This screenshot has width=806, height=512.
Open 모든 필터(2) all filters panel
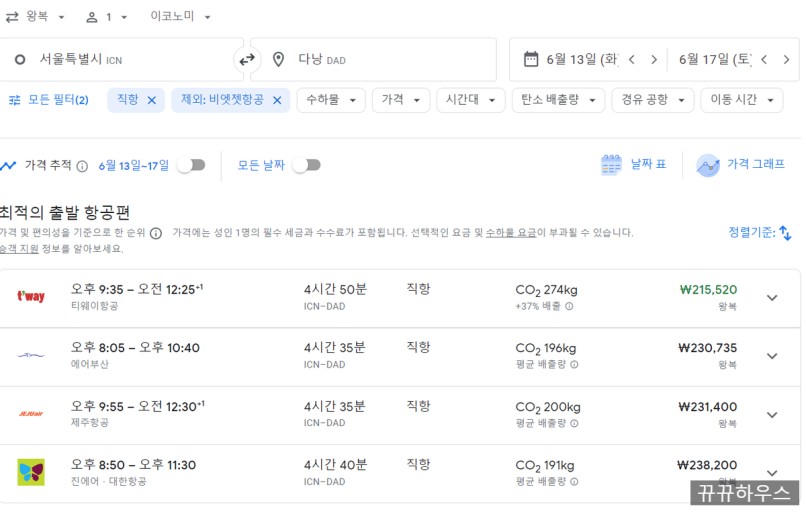click(49, 100)
